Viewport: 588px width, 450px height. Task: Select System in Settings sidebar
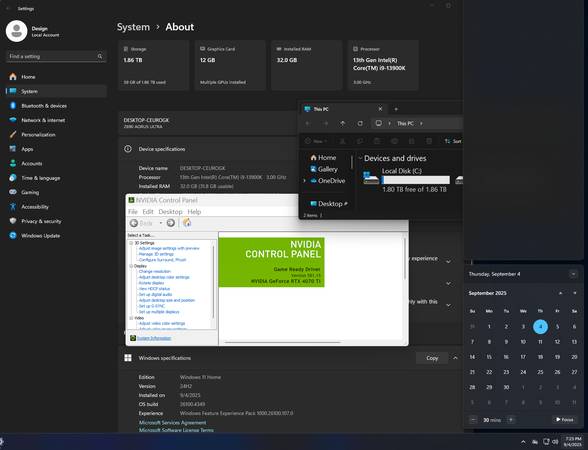pos(56,91)
